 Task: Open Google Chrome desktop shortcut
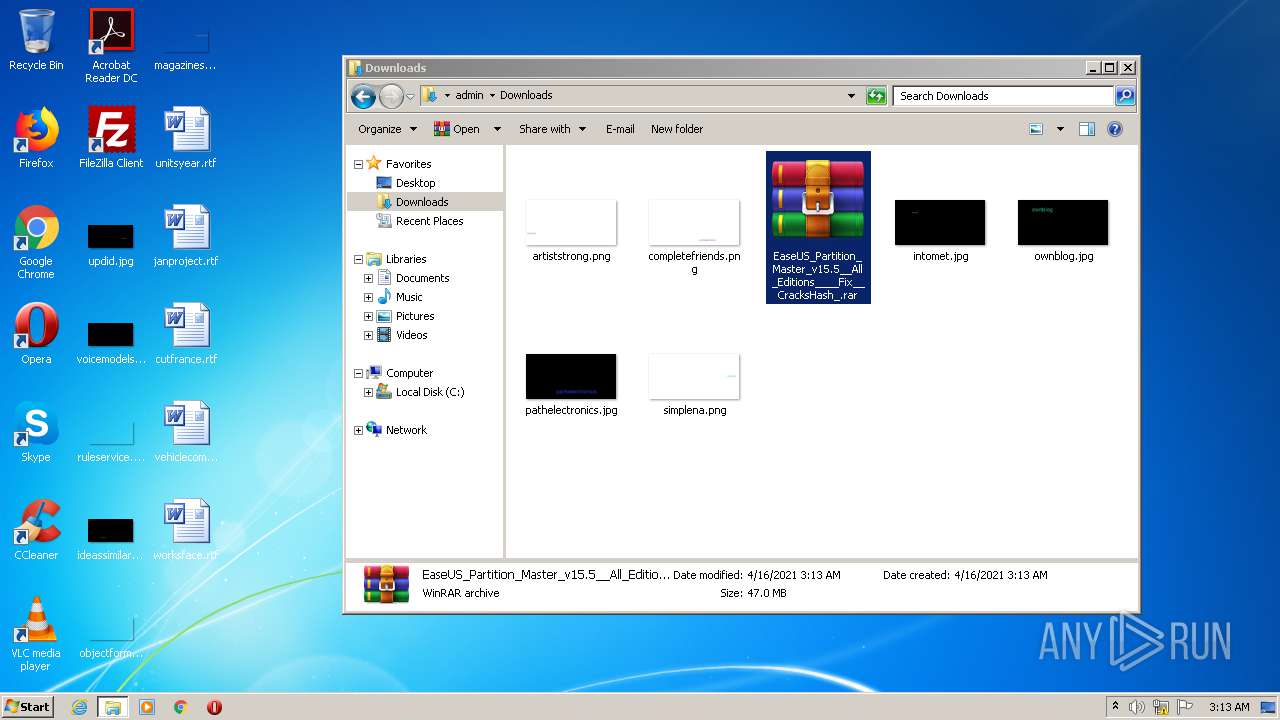pyautogui.click(x=36, y=242)
